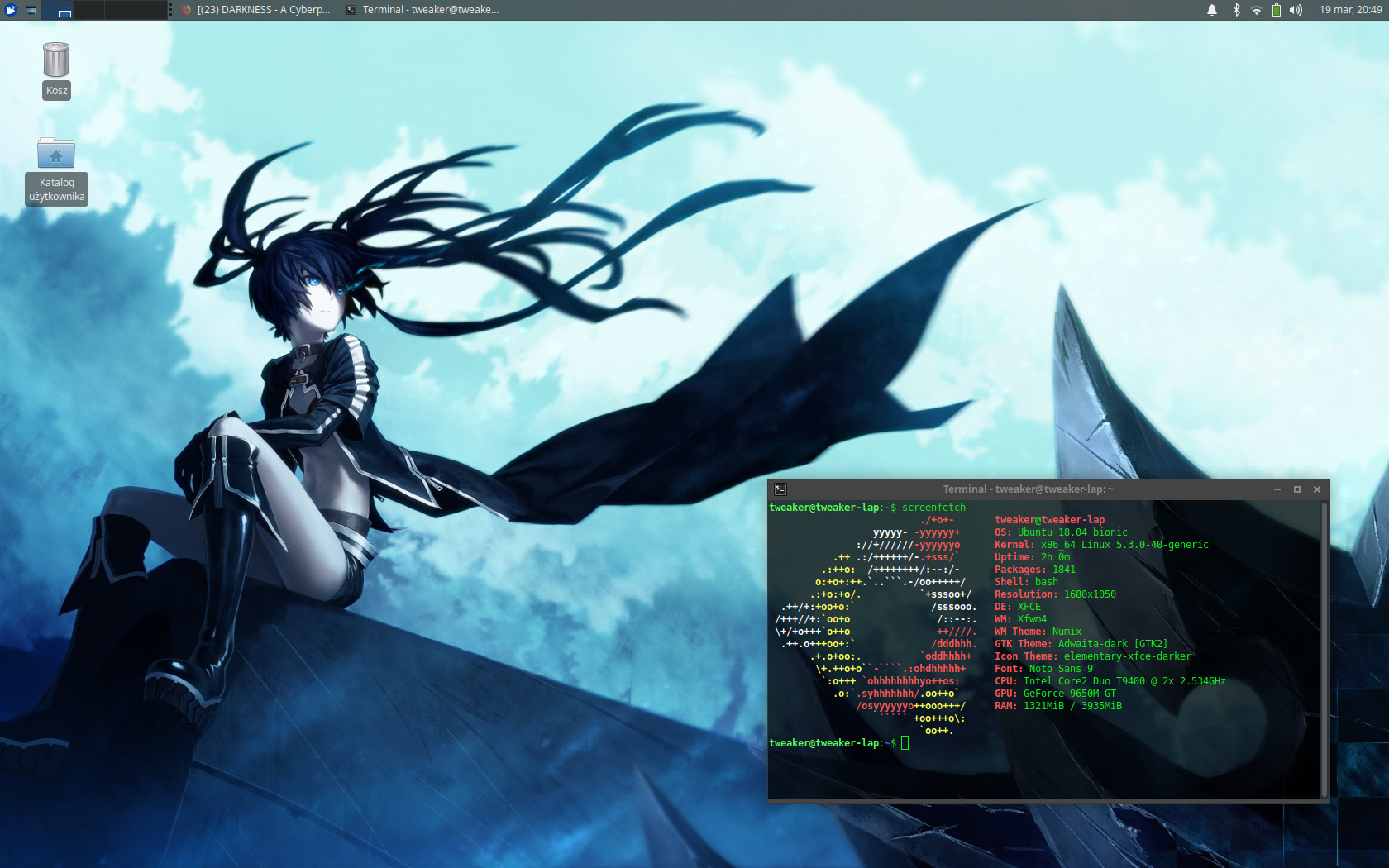Click the 'RAM: 1321MiB / 3935MiB' line
This screenshot has height=868, width=1389.
tap(1058, 706)
